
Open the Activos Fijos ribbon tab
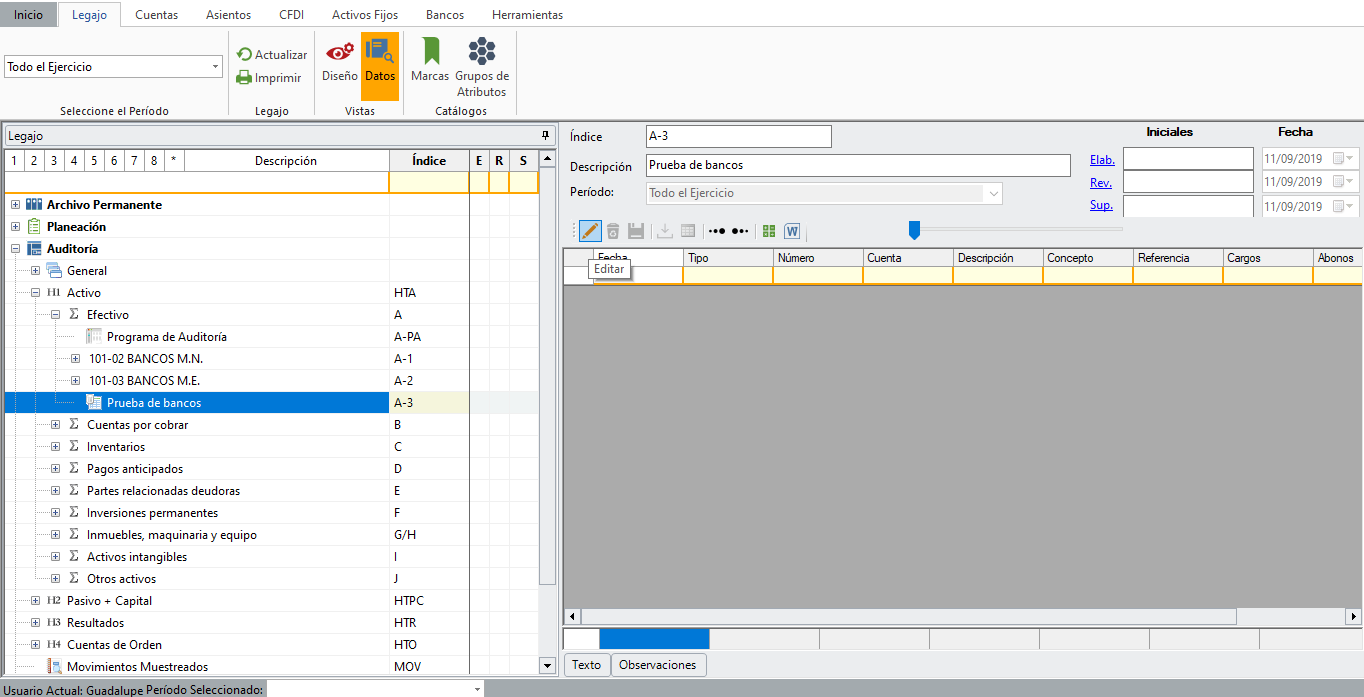[x=364, y=15]
